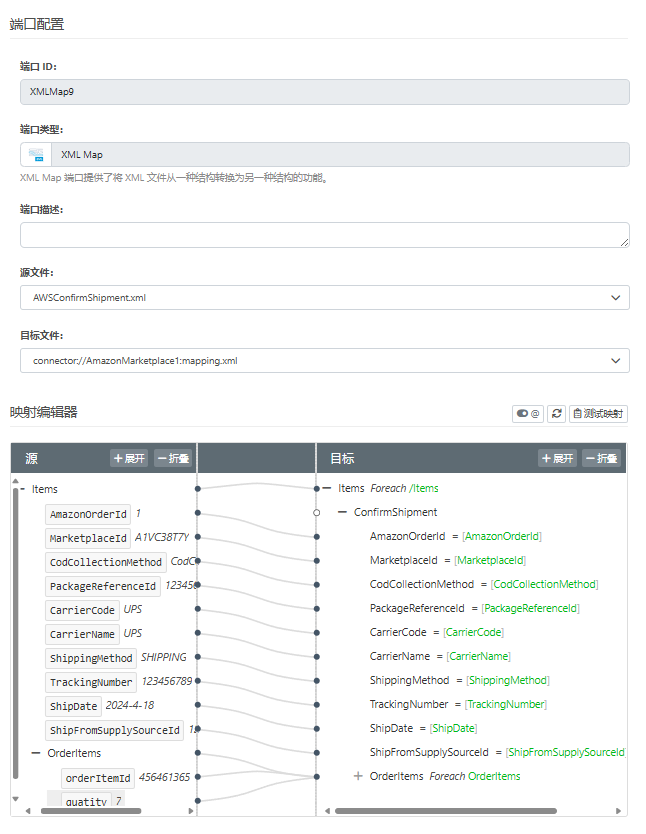Click the 端口描述 description text field
646x834 pixels.
(324, 235)
